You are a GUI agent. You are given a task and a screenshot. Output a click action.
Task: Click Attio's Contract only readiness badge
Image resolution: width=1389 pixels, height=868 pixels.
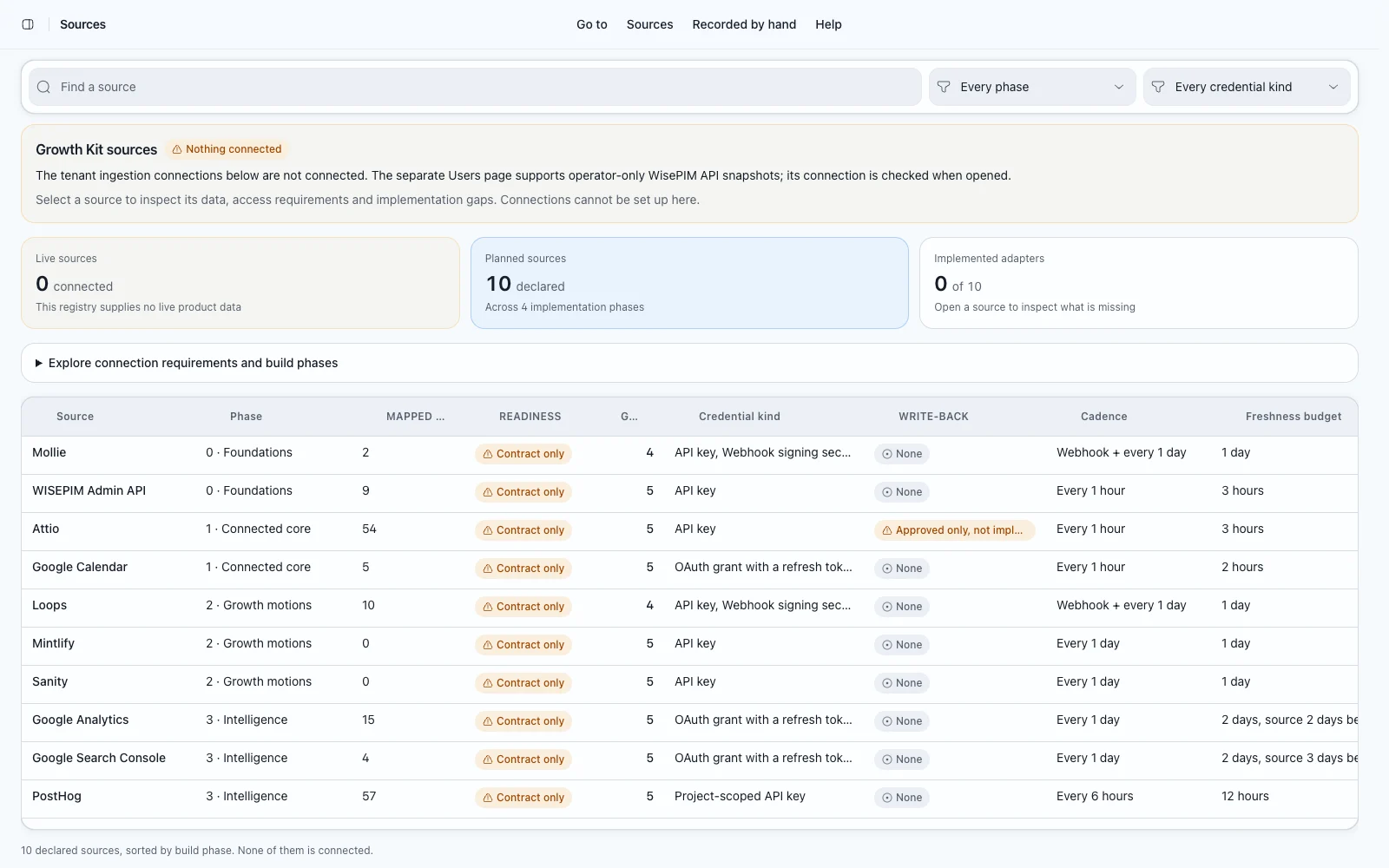pos(523,530)
